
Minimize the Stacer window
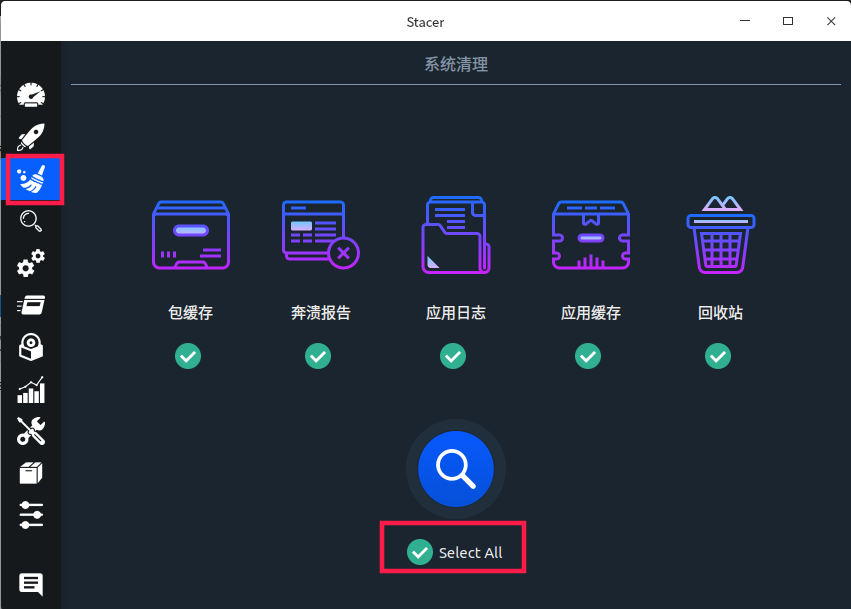745,21
